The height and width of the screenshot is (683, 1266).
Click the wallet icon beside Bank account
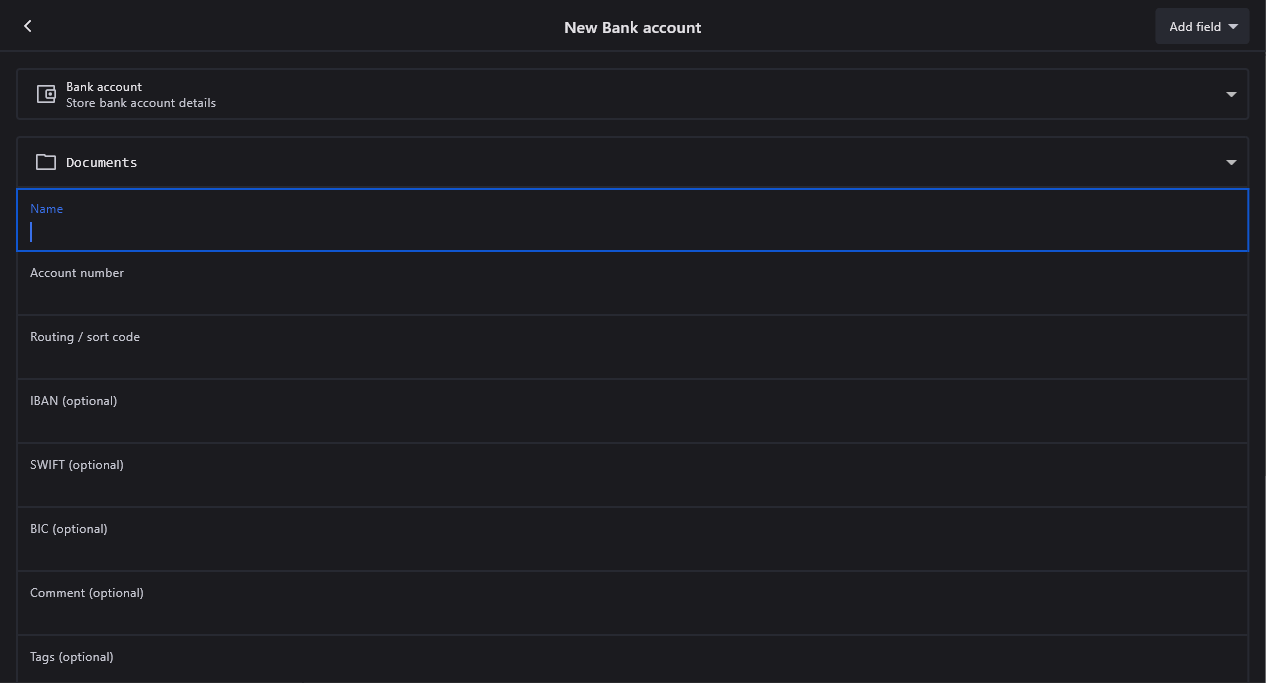pyautogui.click(x=46, y=94)
